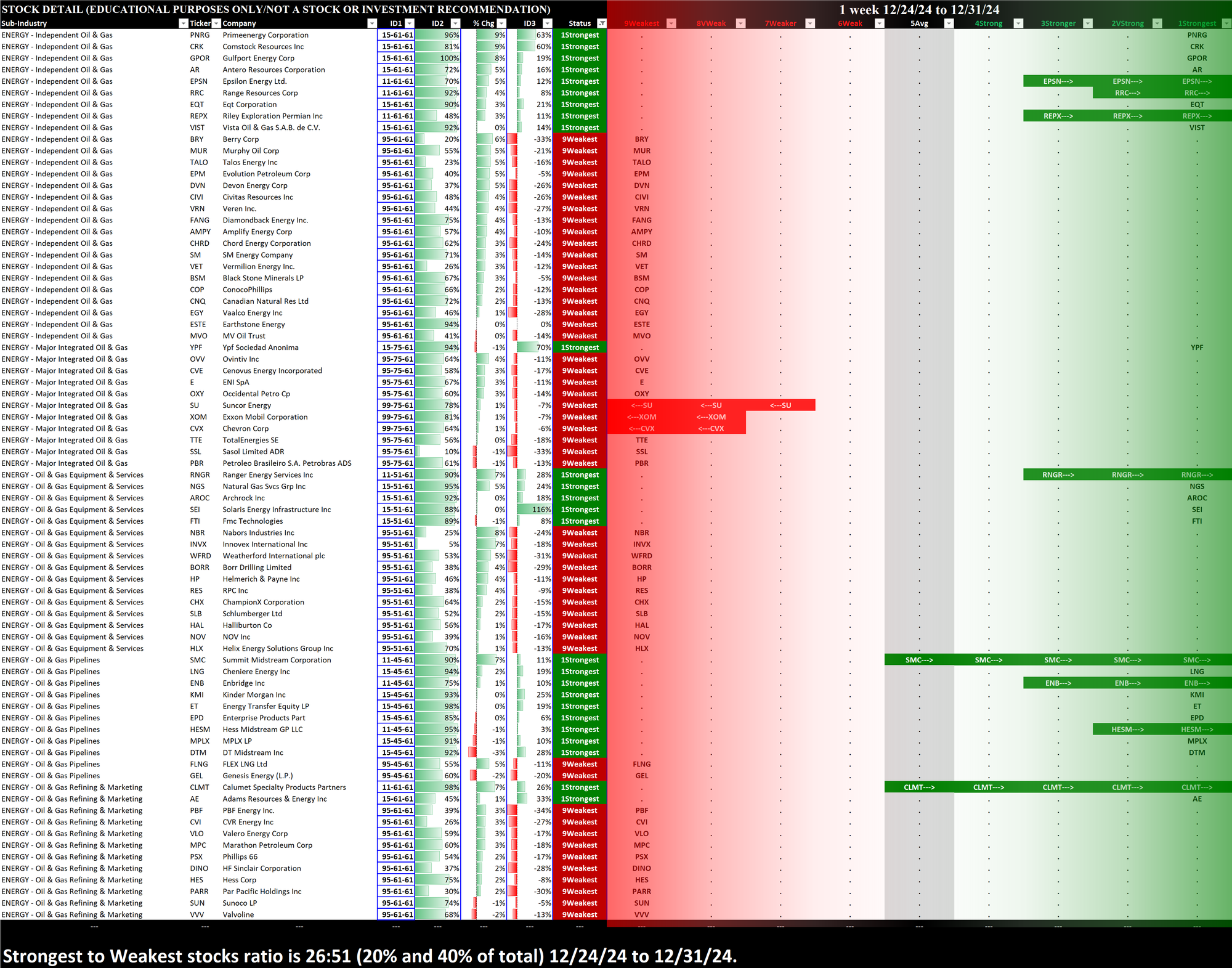Screen dimensions: 1232x968
Task: Expand the Company column filter arrow
Action: pyautogui.click(x=371, y=23)
